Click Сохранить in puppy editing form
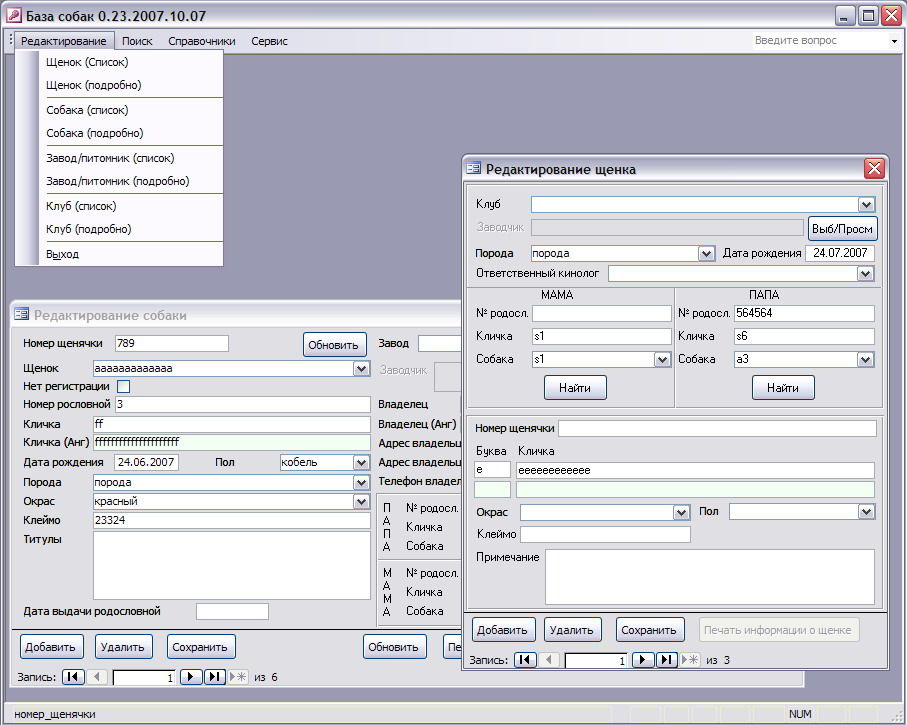The height and width of the screenshot is (725, 907). pyautogui.click(x=650, y=630)
